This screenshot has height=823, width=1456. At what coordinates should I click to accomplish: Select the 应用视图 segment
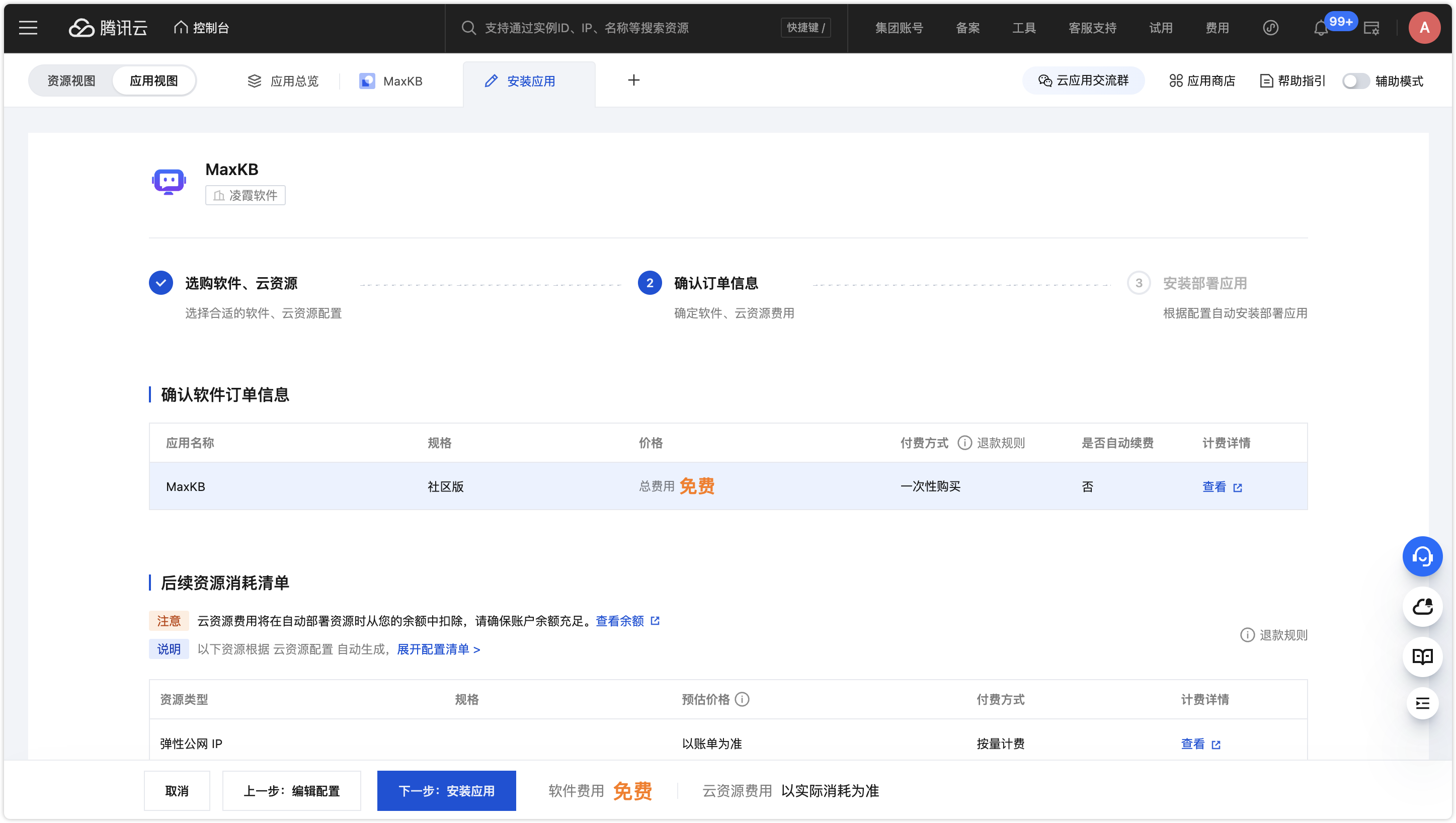tap(154, 80)
